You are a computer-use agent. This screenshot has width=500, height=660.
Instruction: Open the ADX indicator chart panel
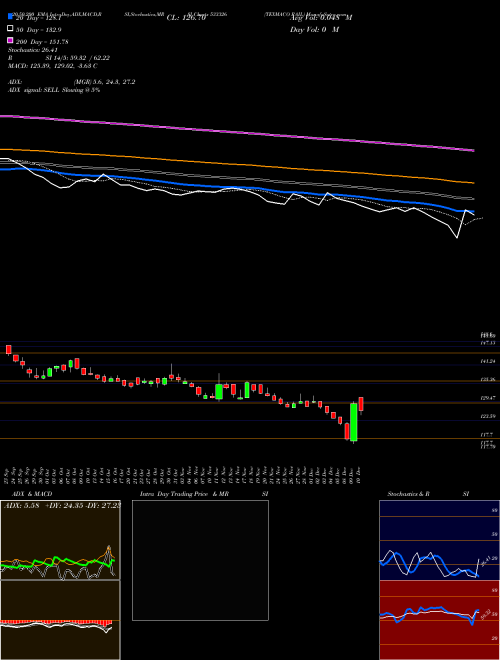click(60, 540)
